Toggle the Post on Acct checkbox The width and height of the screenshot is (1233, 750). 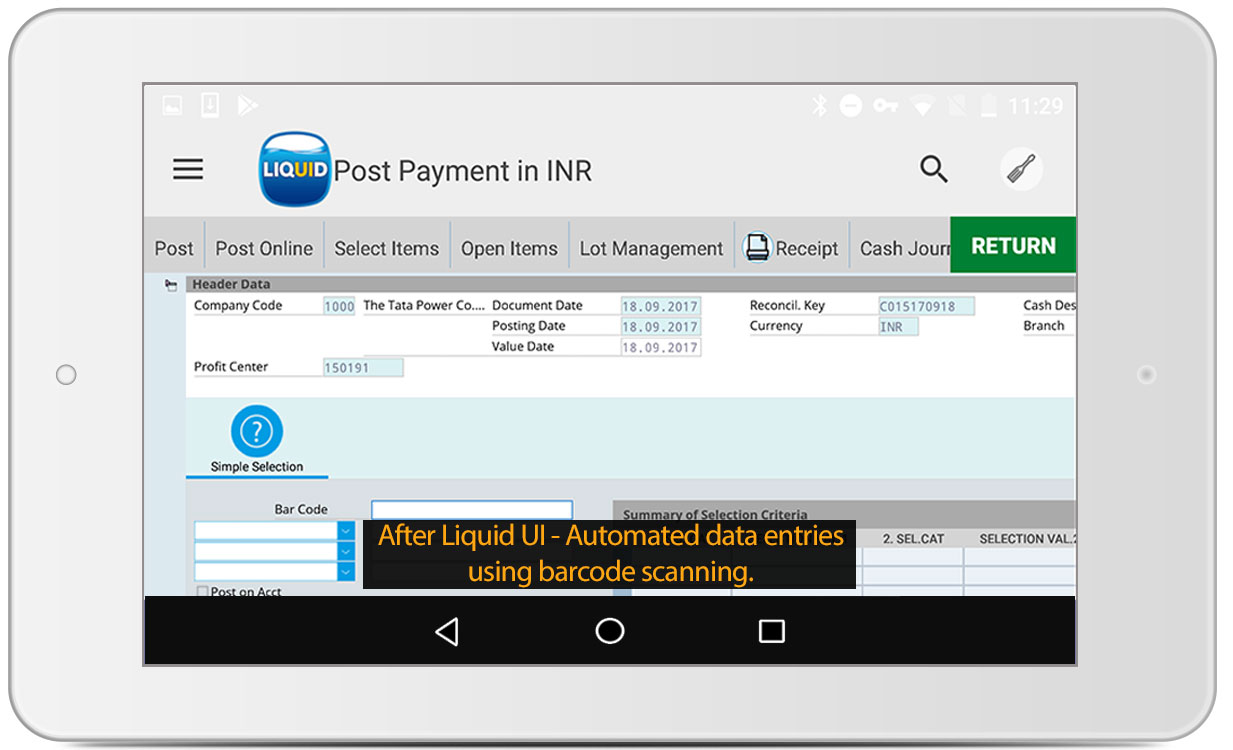[203, 591]
